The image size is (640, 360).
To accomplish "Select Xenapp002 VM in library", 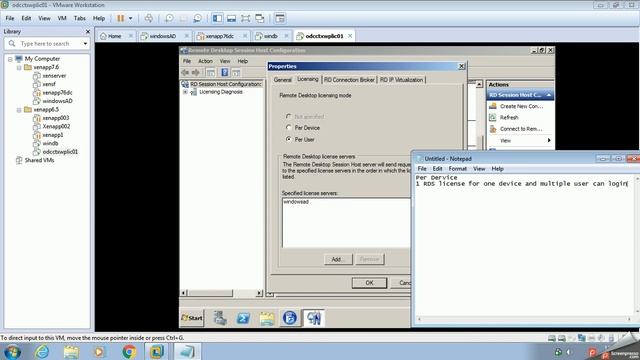I will click(x=56, y=127).
